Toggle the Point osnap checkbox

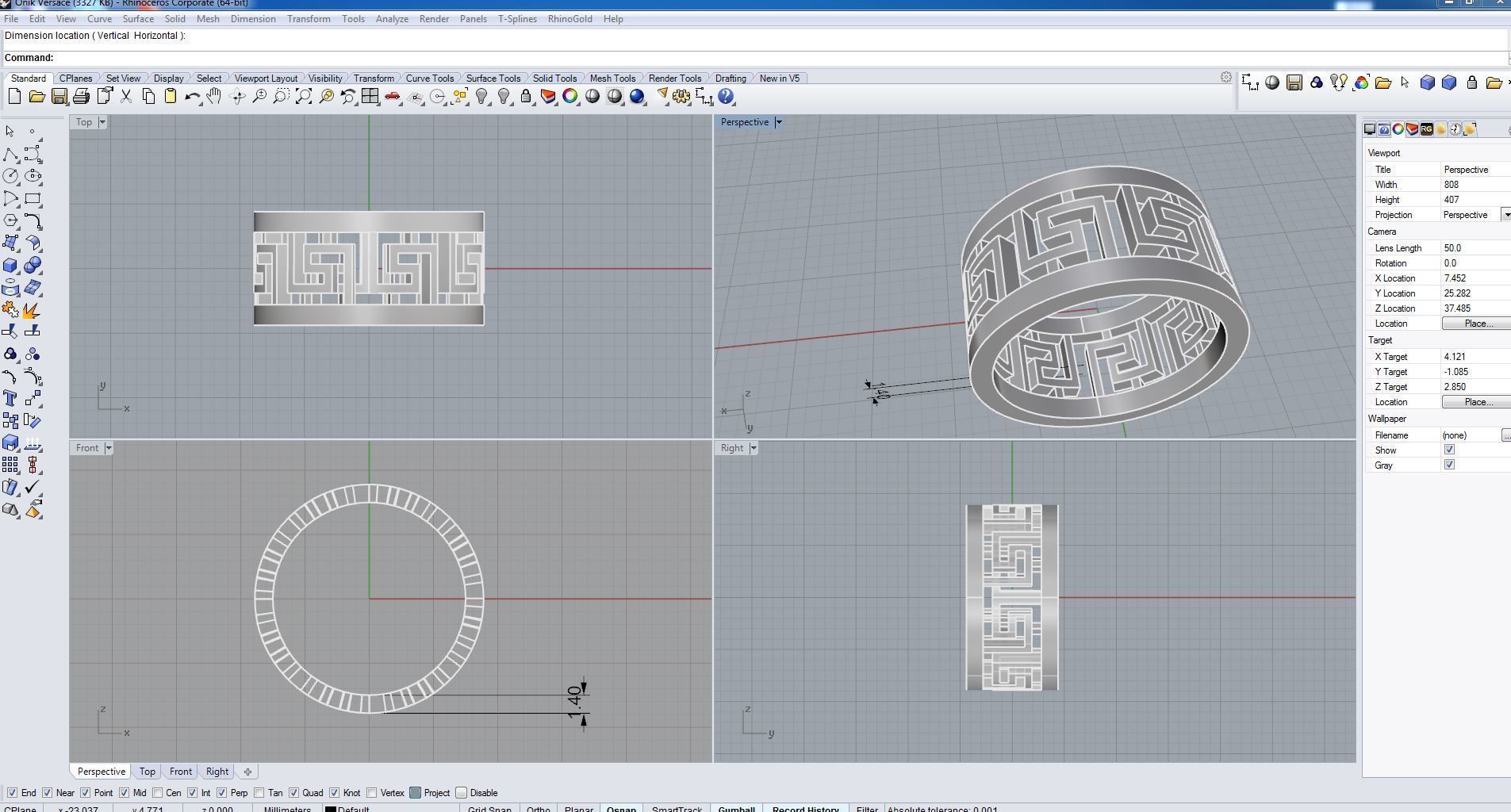(x=85, y=793)
